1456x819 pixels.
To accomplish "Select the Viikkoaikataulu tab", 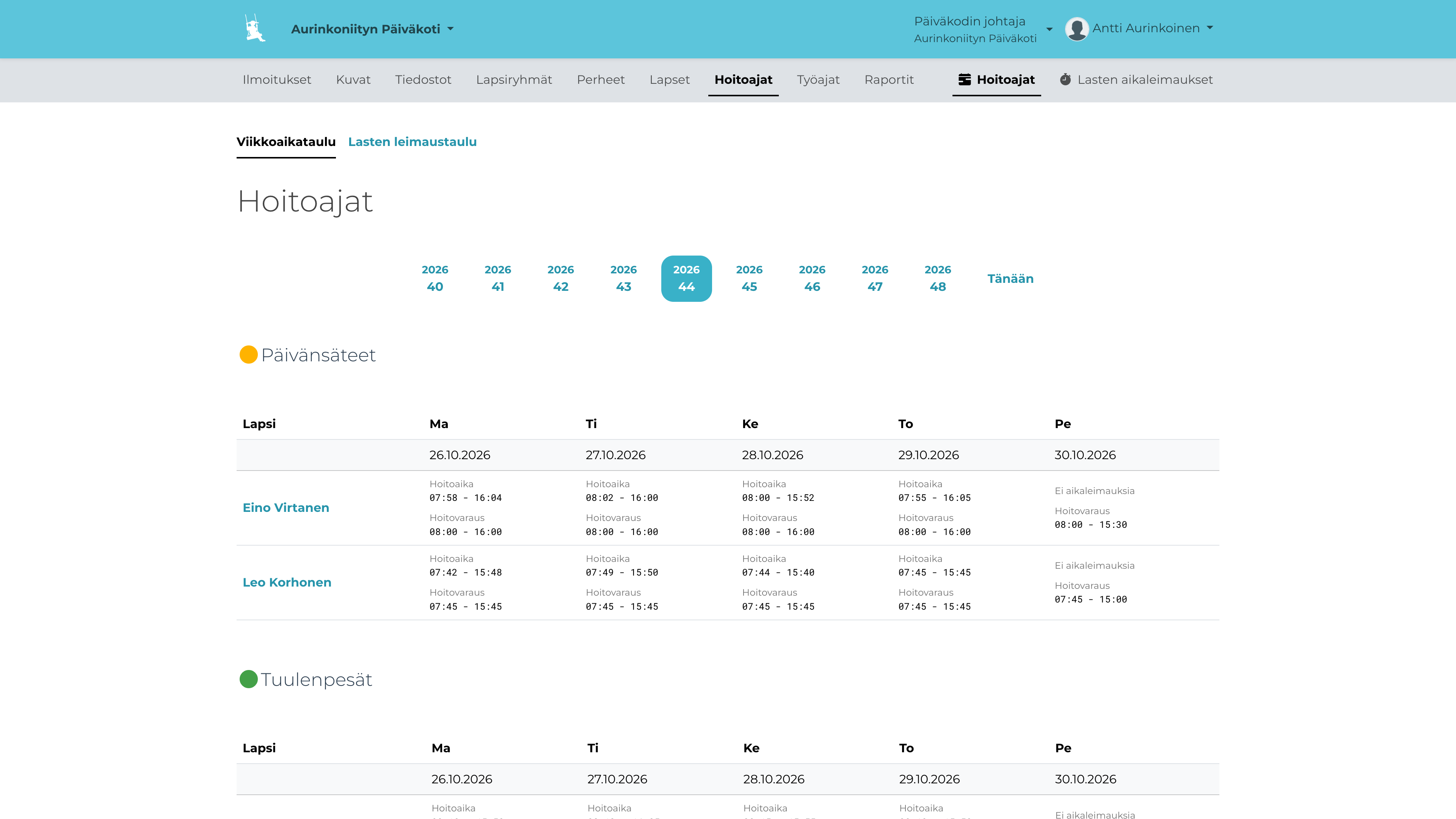I will click(286, 142).
